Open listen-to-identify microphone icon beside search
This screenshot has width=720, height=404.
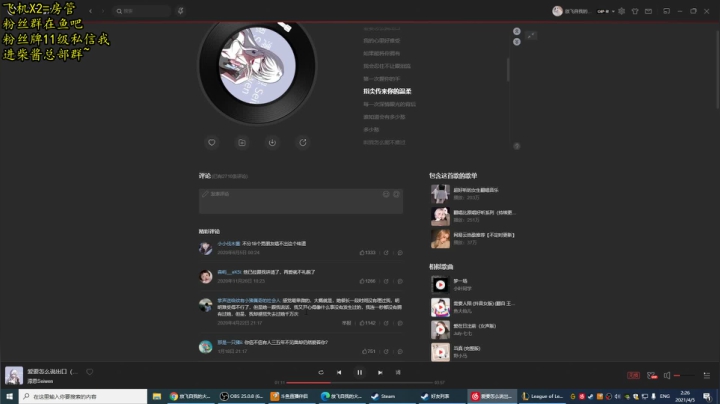tap(180, 11)
